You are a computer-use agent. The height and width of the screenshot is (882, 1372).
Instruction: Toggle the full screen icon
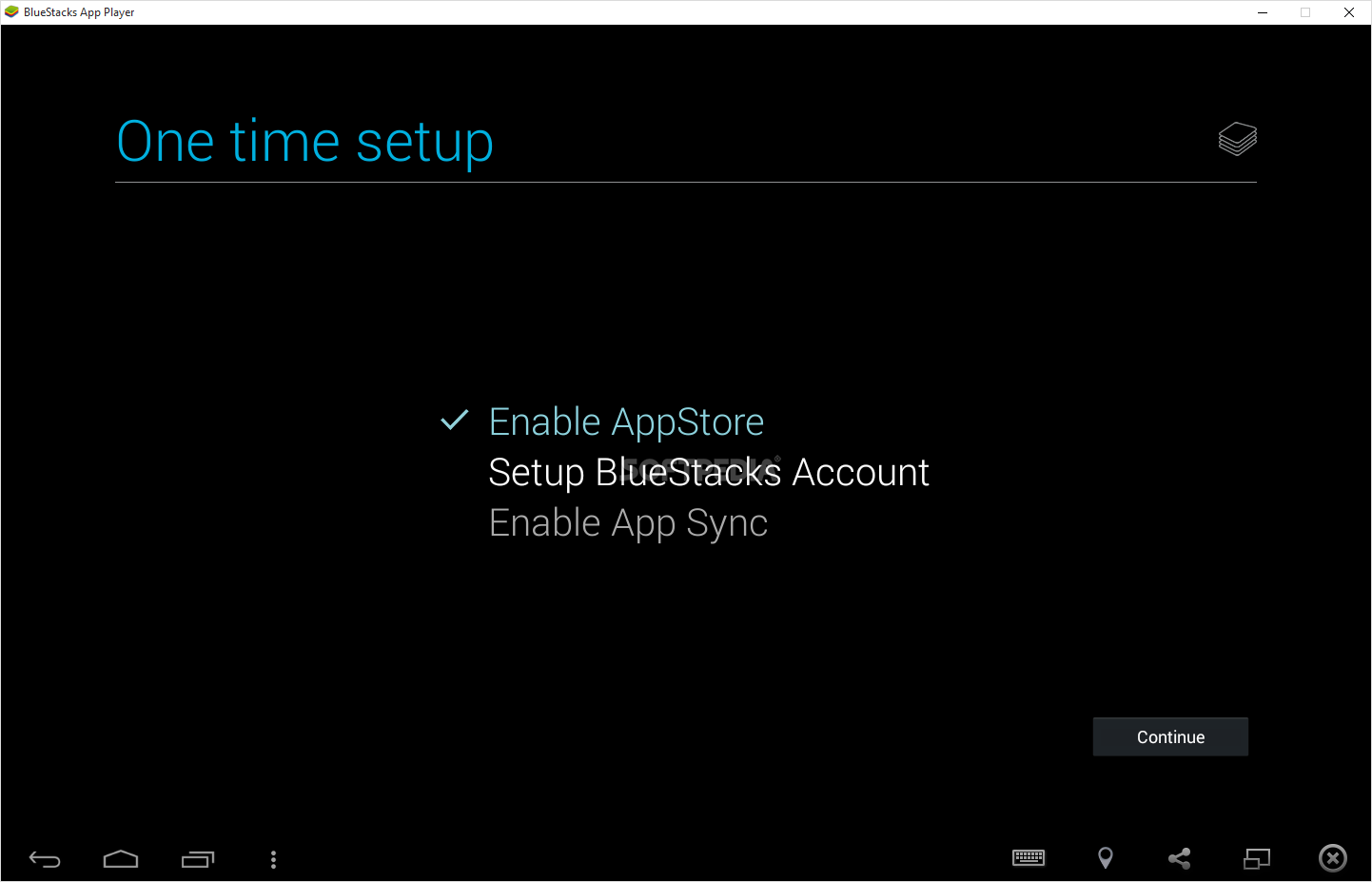pos(1257,858)
